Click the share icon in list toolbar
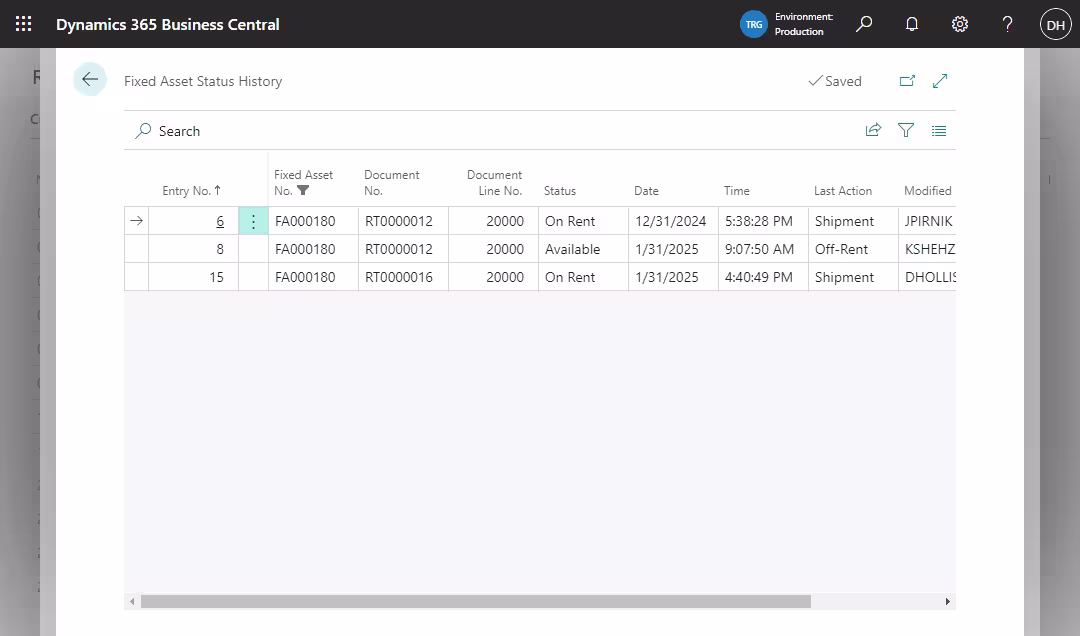The height and width of the screenshot is (636, 1080). [x=873, y=130]
